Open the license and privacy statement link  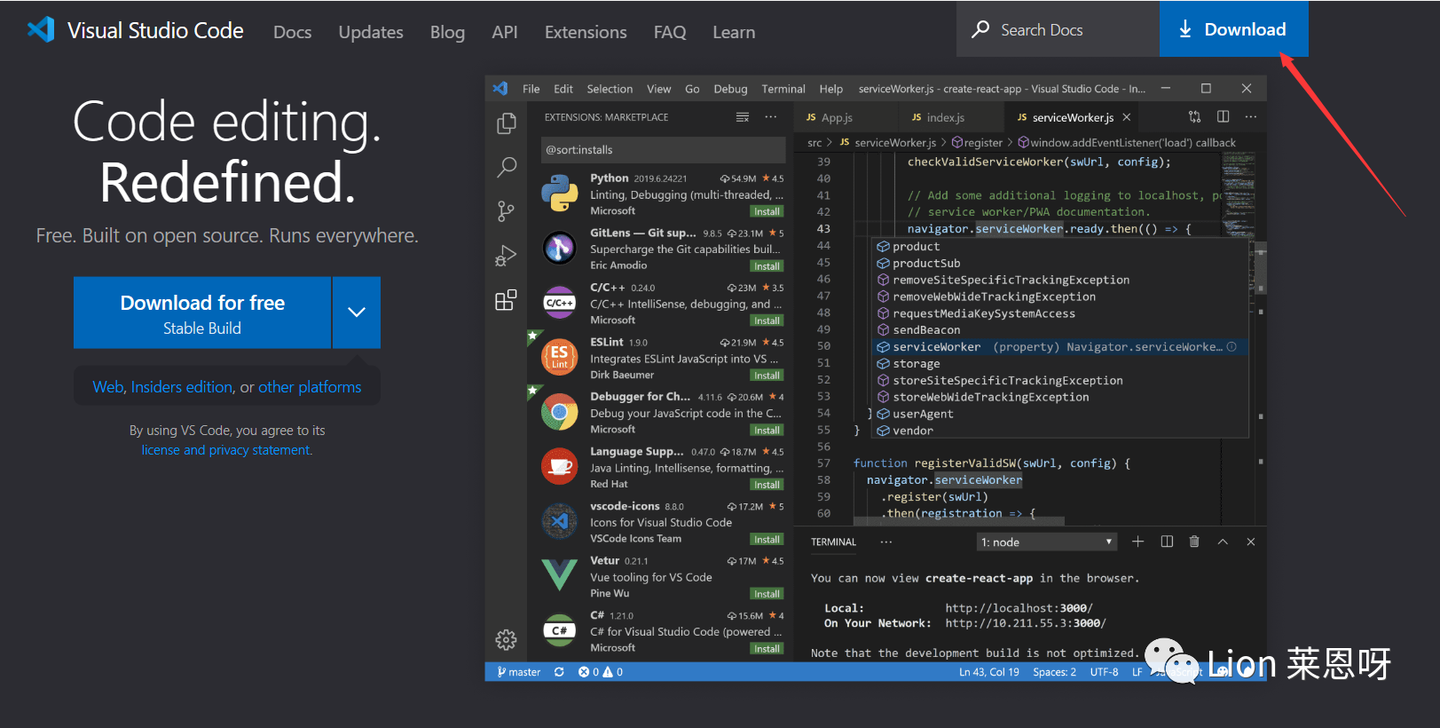coord(226,450)
